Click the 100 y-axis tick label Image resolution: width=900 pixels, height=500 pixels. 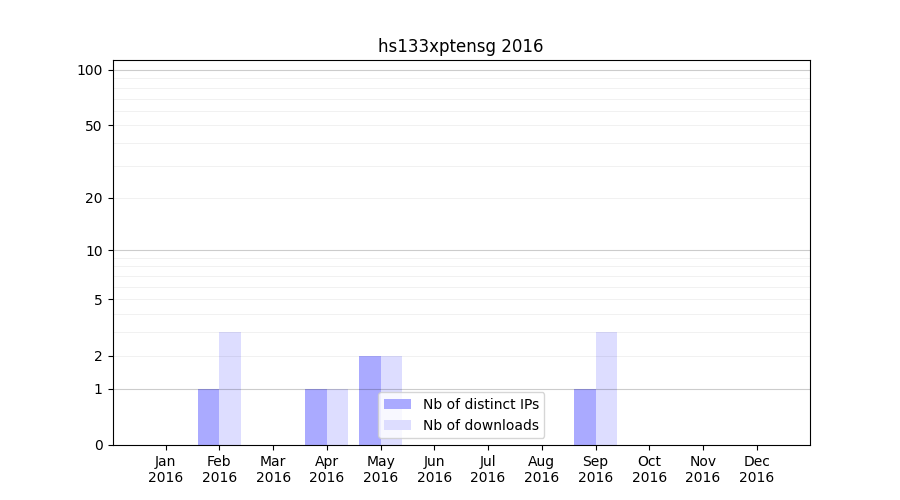tap(90, 70)
